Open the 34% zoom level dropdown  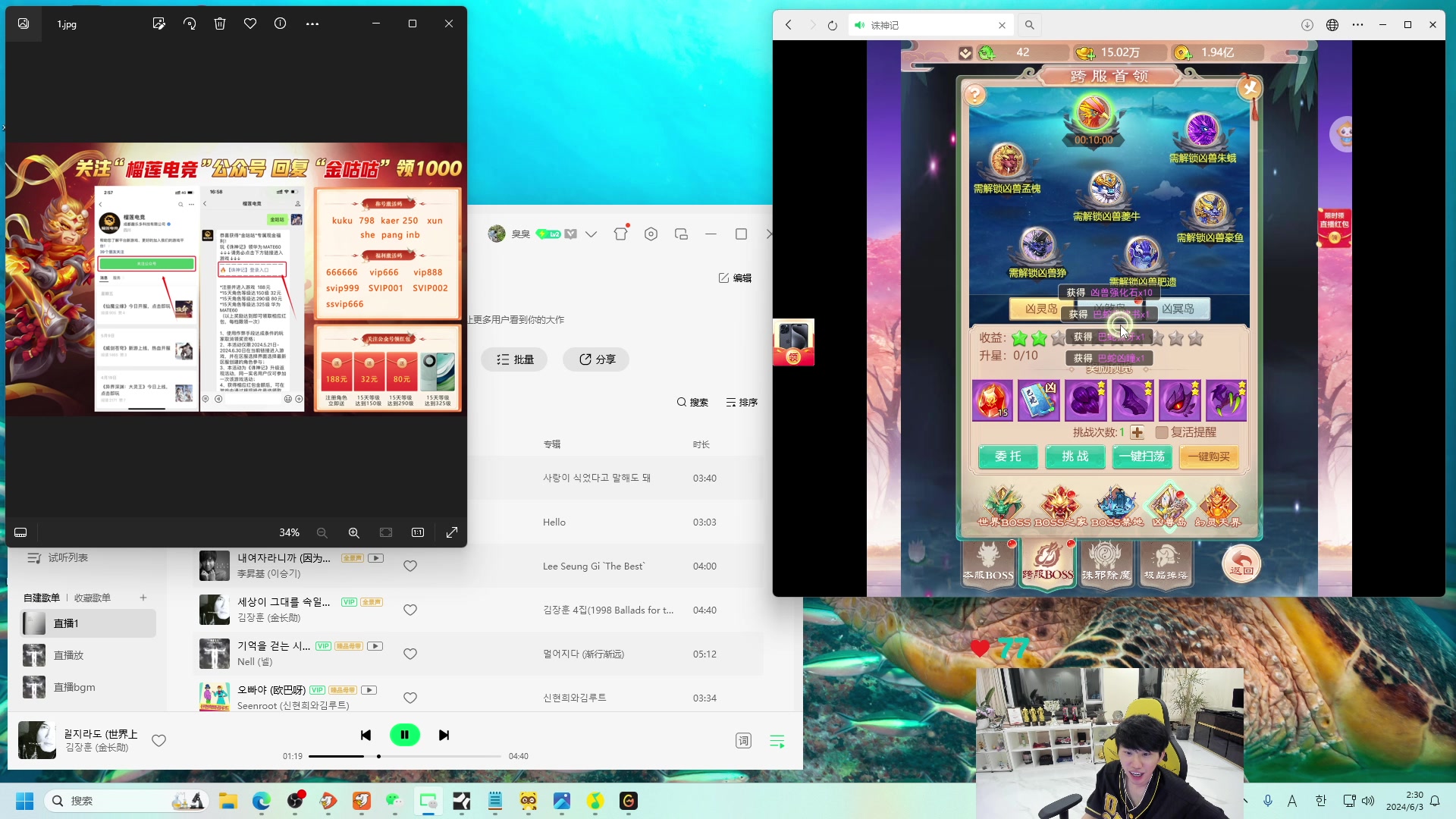coord(289,532)
